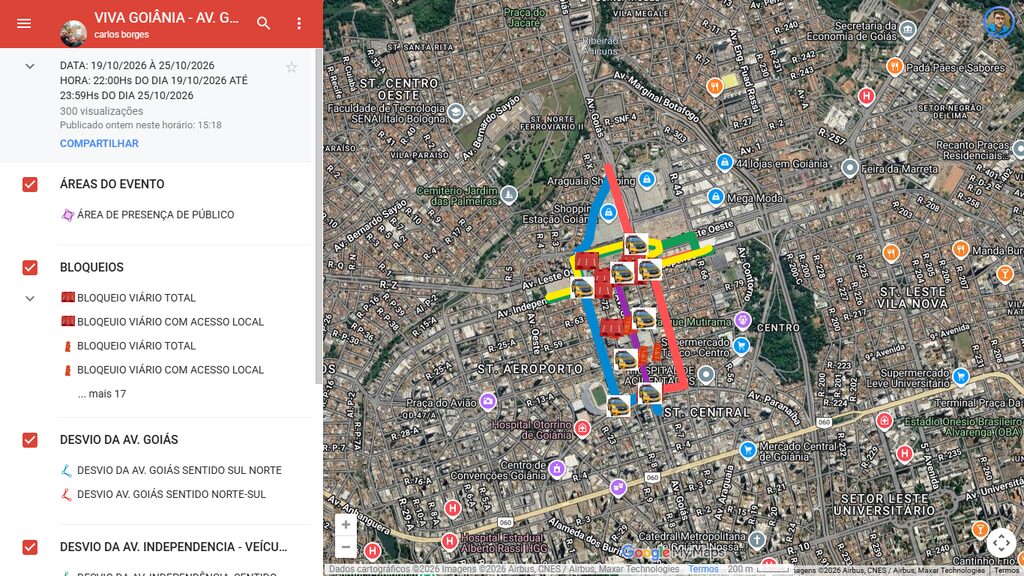Zoom out on the map
The height and width of the screenshot is (576, 1024).
click(x=346, y=547)
